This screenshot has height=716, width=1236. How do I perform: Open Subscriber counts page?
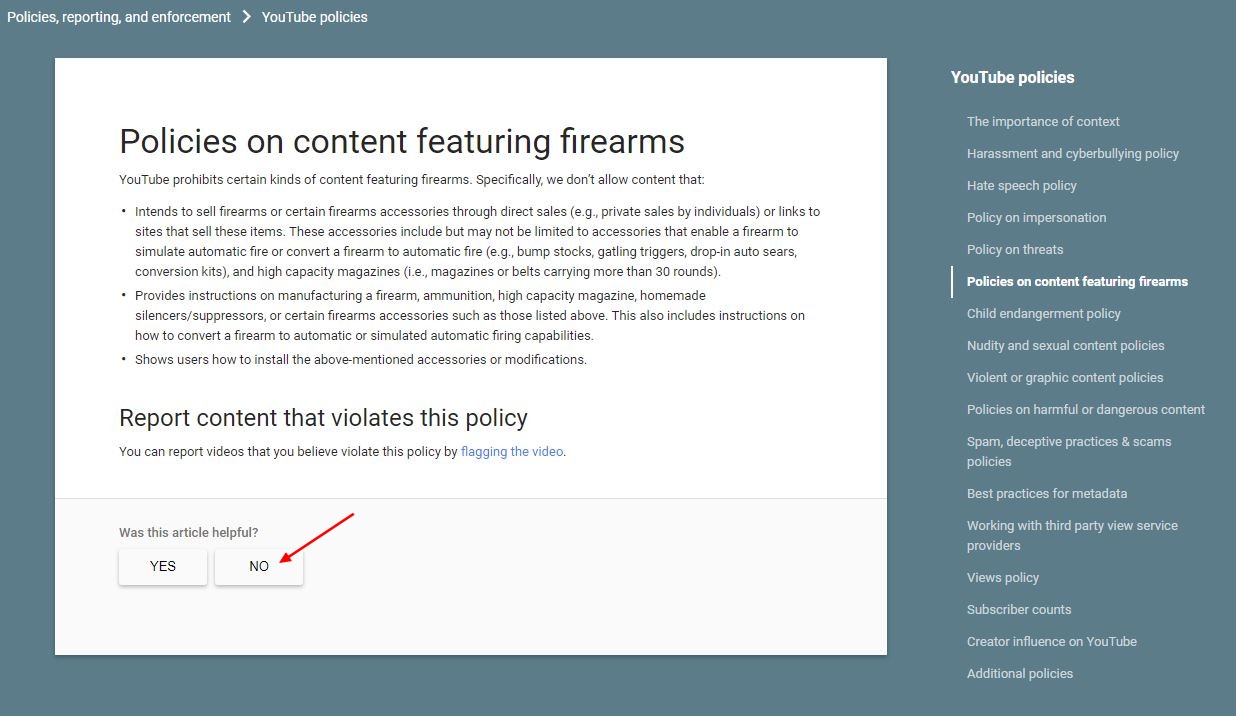1019,610
